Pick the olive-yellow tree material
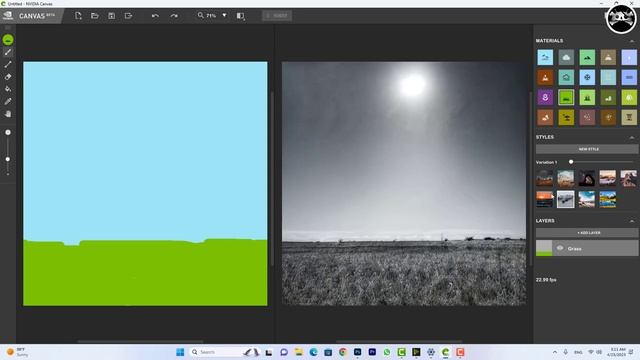This screenshot has width=640, height=360. [566, 118]
